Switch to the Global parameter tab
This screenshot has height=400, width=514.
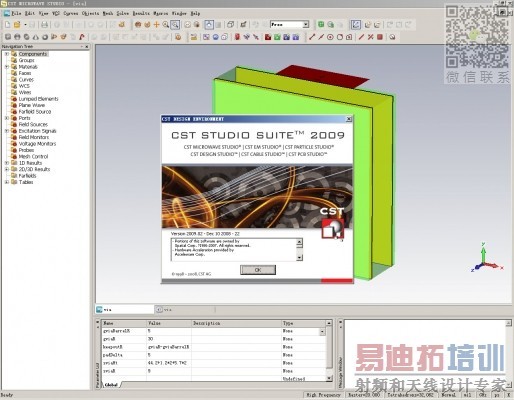click(111, 385)
